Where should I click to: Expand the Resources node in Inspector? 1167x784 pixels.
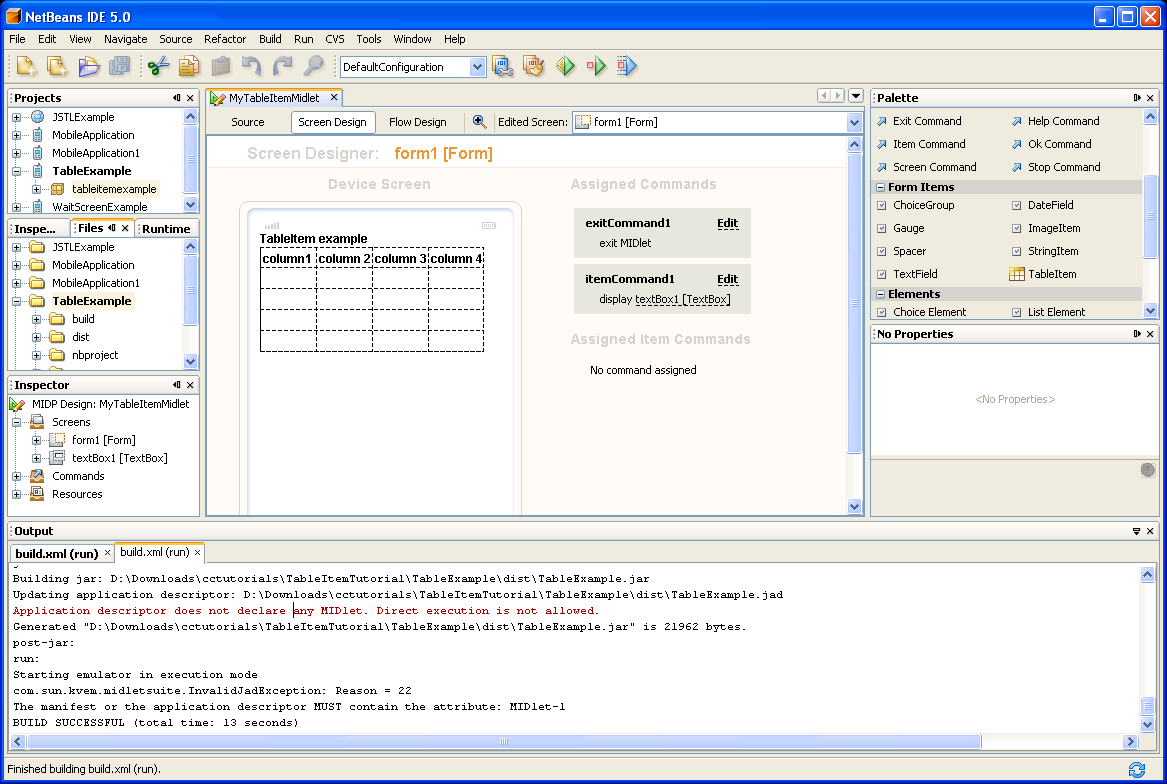coord(16,494)
